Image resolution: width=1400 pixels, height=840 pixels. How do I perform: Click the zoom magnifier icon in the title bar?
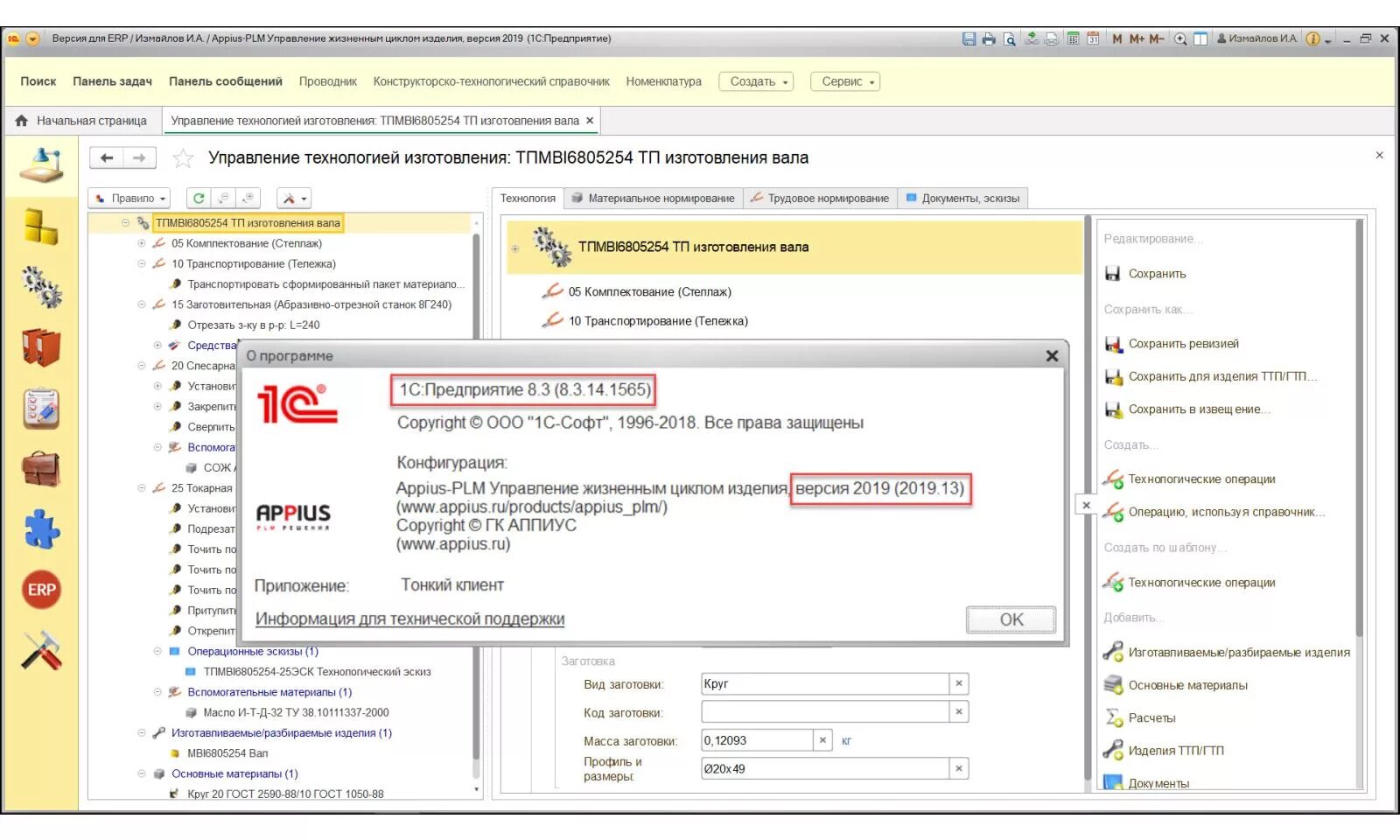tap(1180, 38)
